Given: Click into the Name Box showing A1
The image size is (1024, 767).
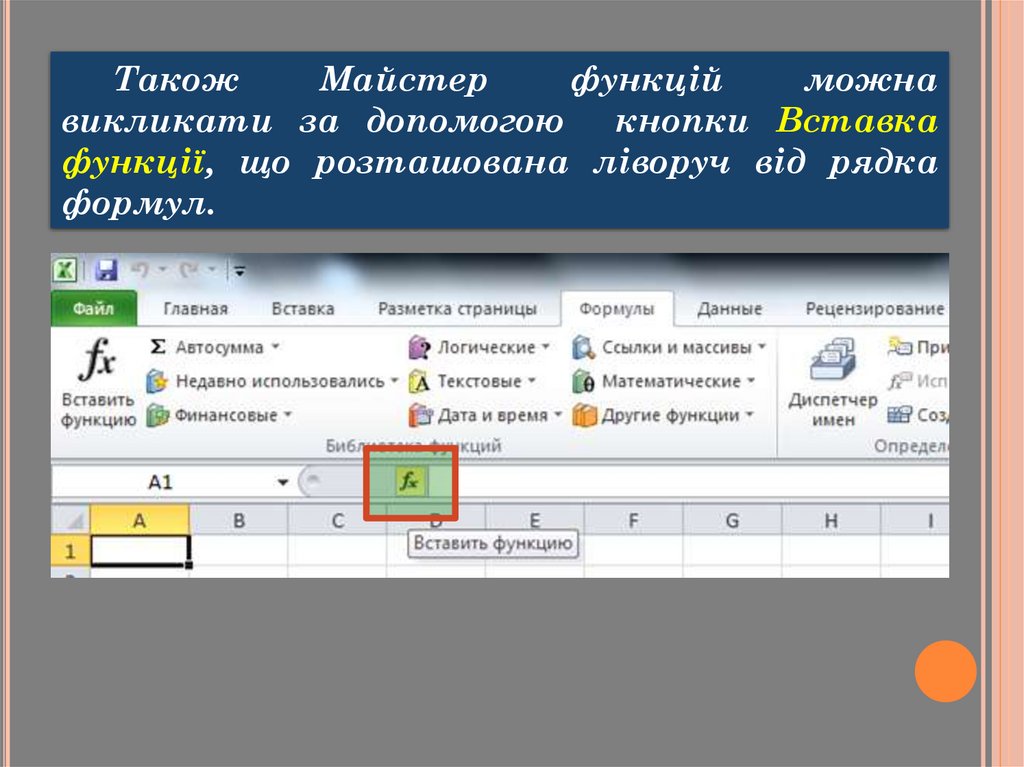Looking at the screenshot, I should (x=163, y=482).
